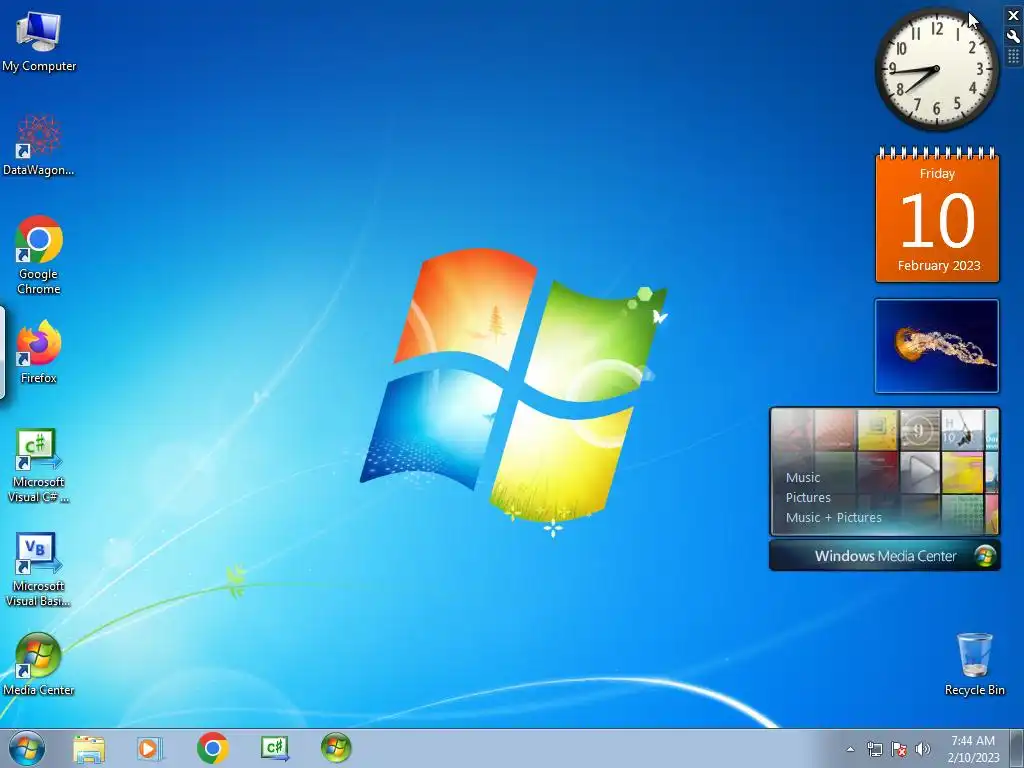Open Media Center from the taskbar
Screen dimensions: 1024x768
click(x=336, y=748)
